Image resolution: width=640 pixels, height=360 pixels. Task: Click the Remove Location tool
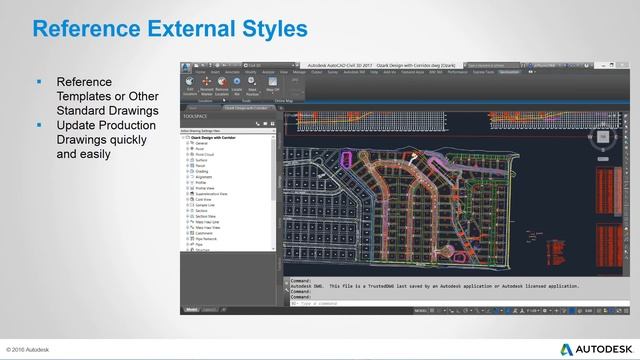[222, 86]
